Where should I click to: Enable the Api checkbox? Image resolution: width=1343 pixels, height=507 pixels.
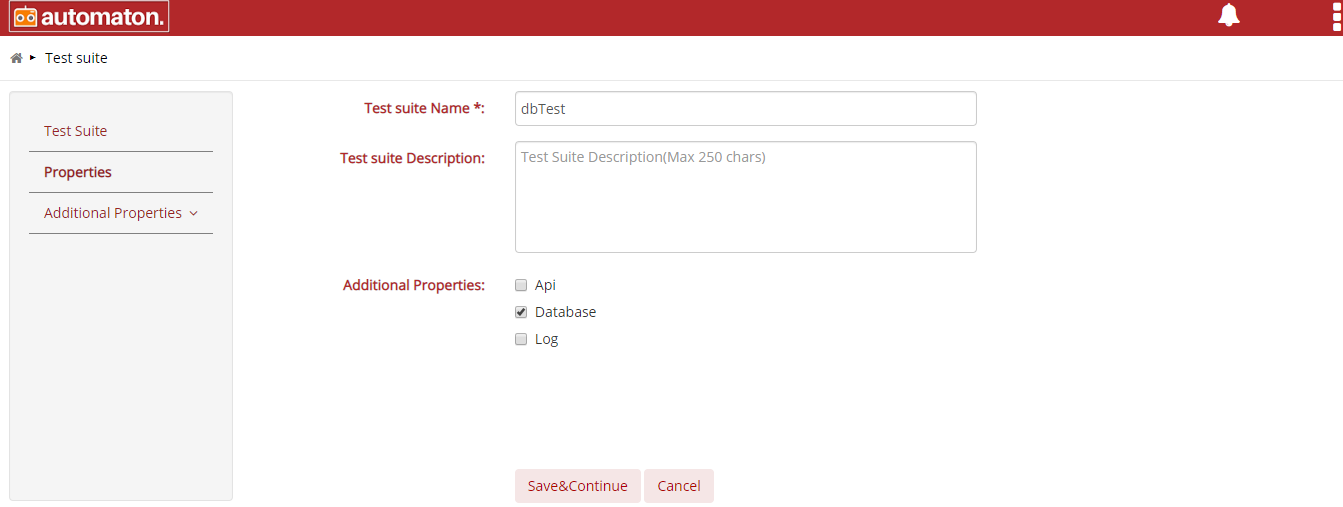click(x=521, y=285)
